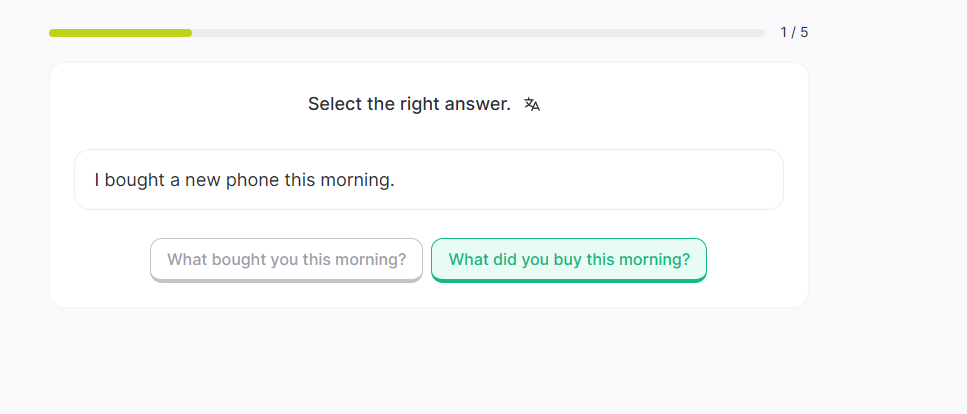Click the translate icon beside the instruction

(x=532, y=104)
